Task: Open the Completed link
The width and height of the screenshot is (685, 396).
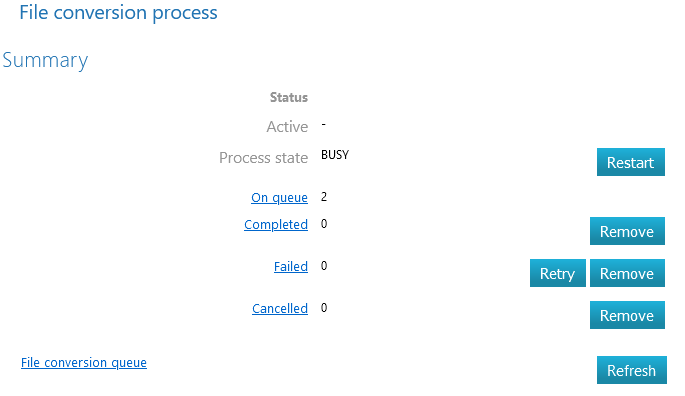Action: (x=276, y=224)
